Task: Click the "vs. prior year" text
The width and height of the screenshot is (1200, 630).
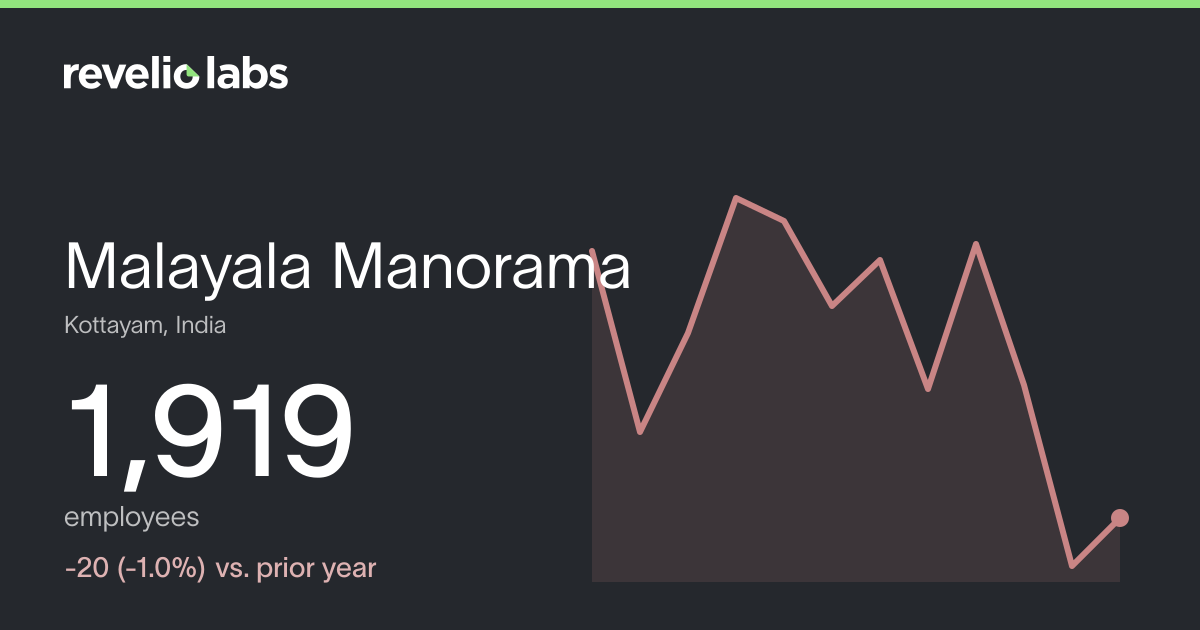Action: (296, 569)
